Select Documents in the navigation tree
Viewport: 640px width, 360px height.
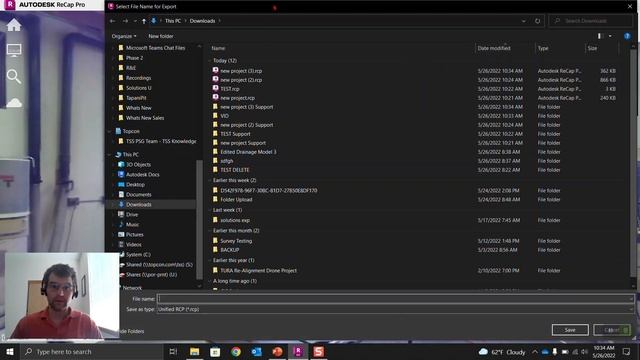138,195
